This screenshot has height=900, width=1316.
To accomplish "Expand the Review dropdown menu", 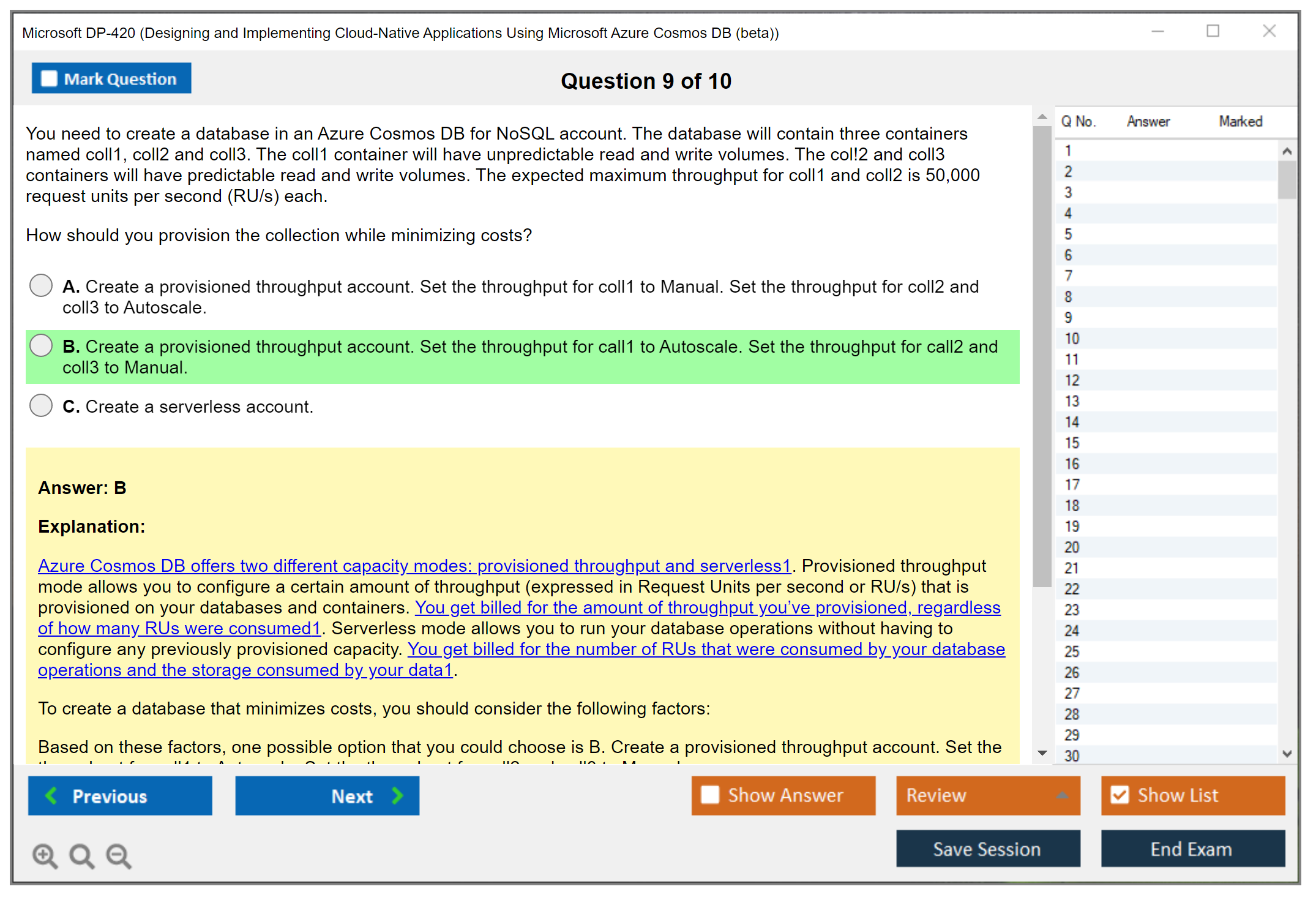I will click(1062, 795).
